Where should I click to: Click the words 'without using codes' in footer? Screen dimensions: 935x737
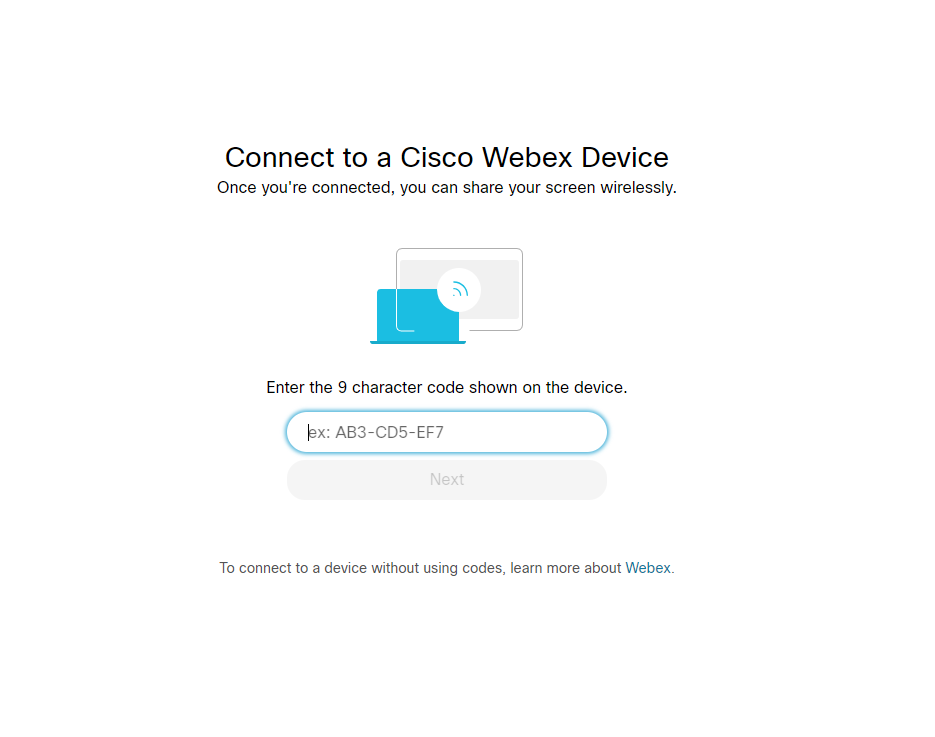438,568
